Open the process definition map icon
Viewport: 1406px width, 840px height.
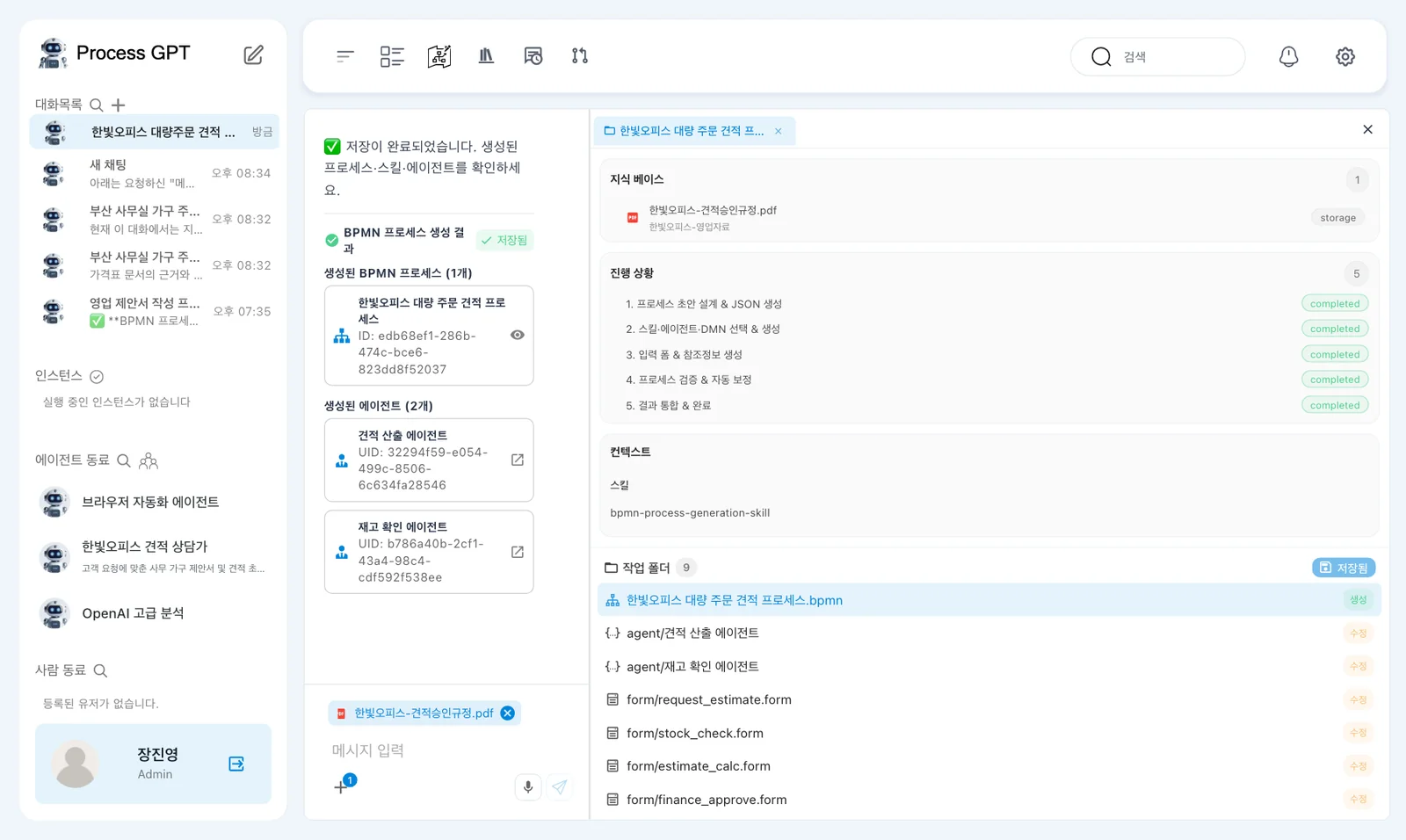click(439, 56)
